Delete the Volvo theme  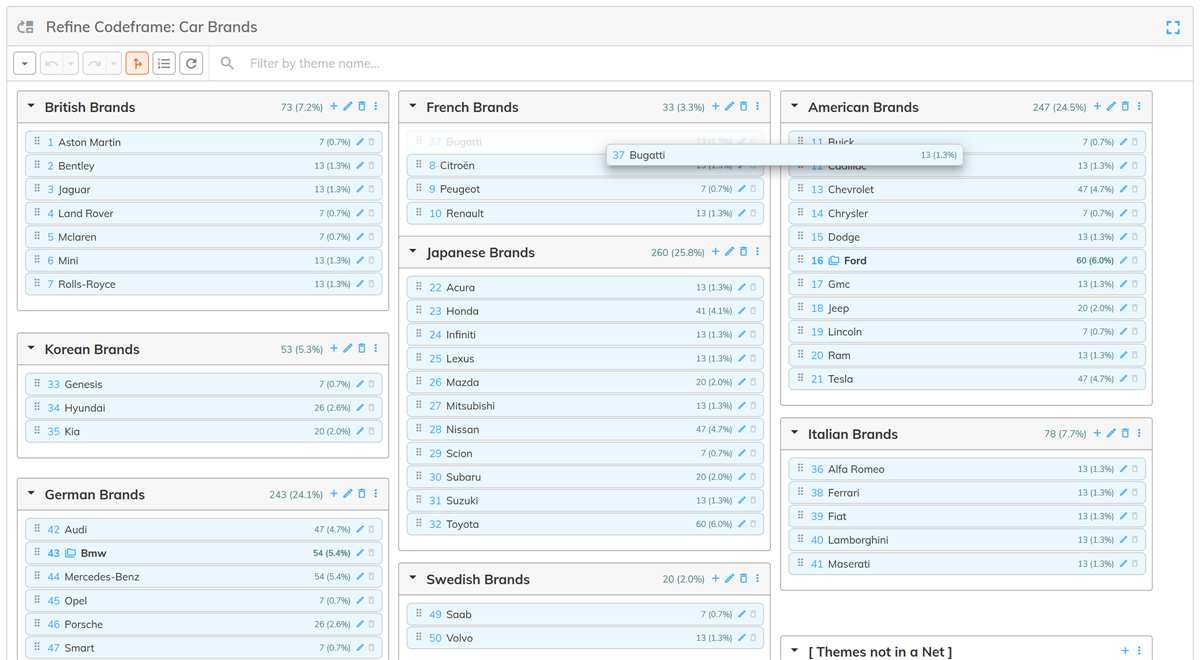pyautogui.click(x=753, y=638)
